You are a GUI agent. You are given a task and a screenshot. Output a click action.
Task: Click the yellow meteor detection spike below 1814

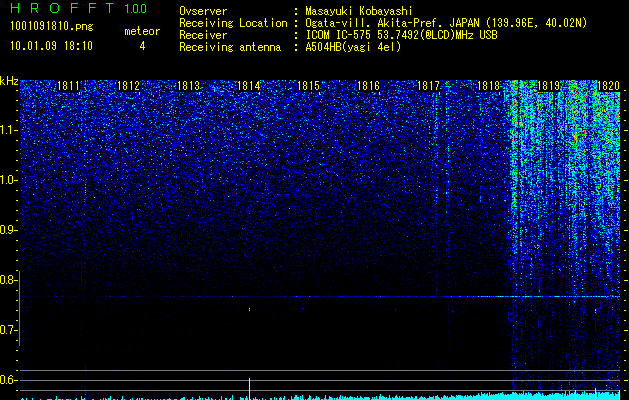pos(250,388)
